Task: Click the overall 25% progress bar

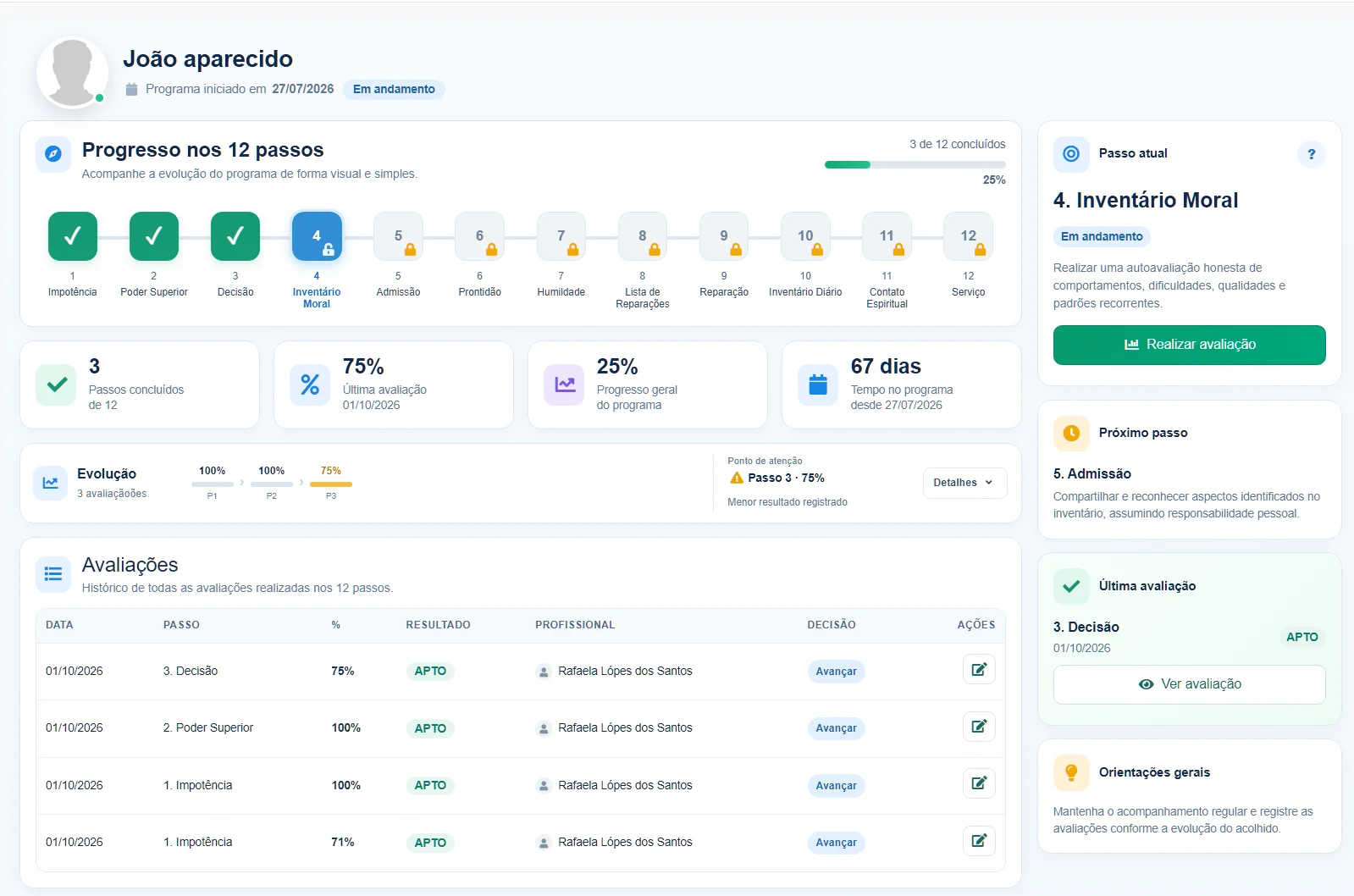Action: 915,165
